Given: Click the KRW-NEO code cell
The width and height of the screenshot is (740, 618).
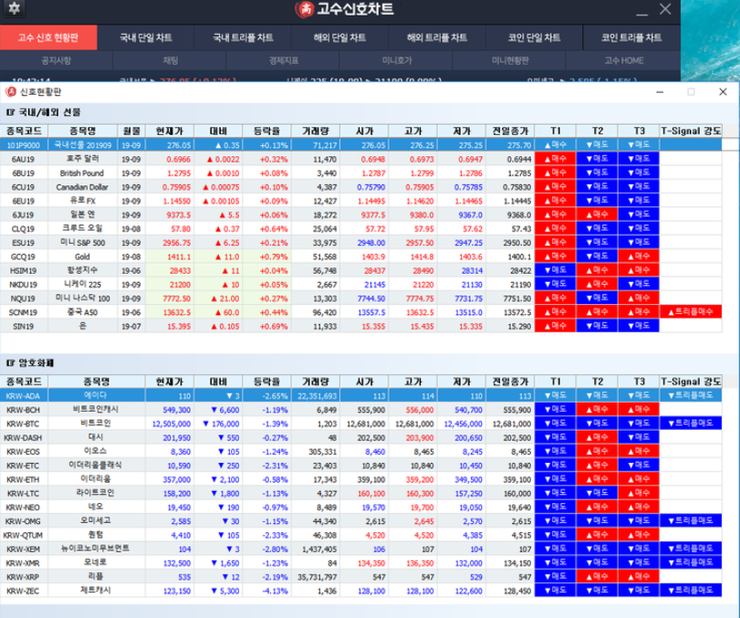Looking at the screenshot, I should pos(24,507).
